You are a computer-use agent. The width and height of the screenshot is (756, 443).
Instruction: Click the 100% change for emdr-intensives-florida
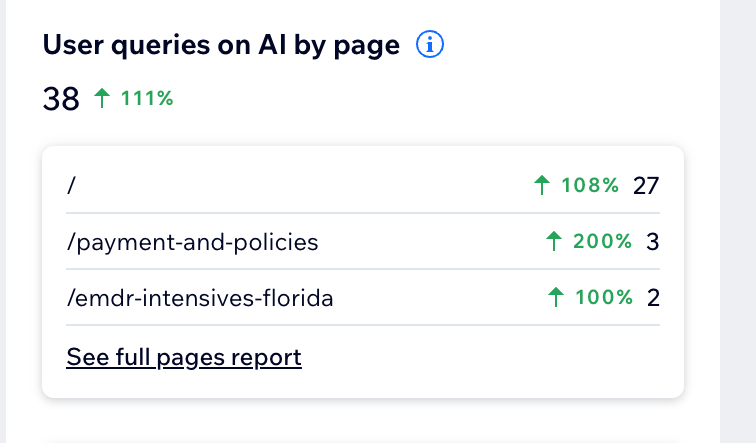pos(604,297)
